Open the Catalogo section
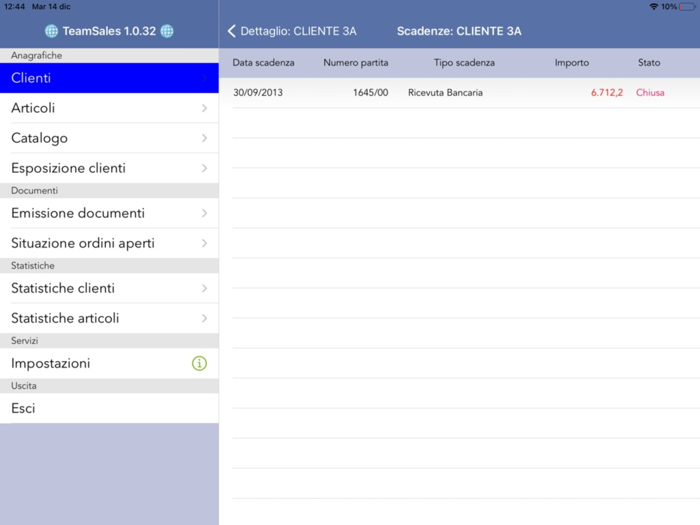This screenshot has height=525, width=700. point(109,138)
